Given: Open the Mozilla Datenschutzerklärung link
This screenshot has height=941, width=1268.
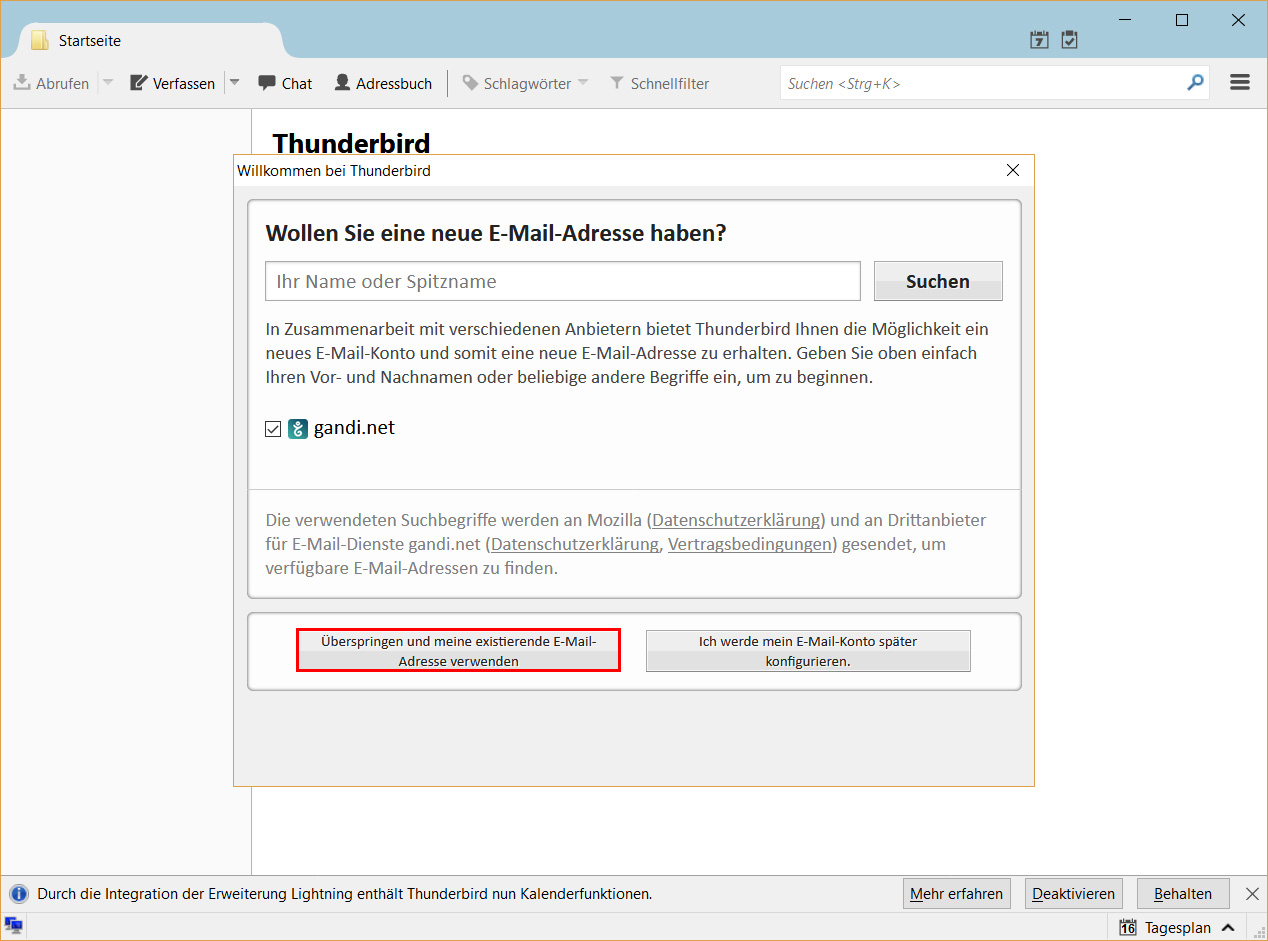Looking at the screenshot, I should (735, 520).
